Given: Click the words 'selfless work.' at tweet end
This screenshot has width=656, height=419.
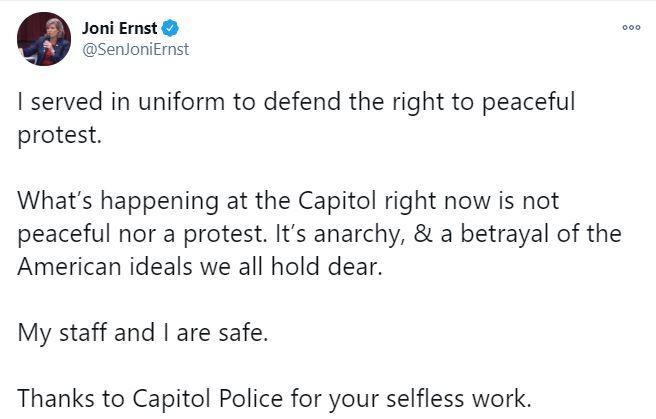Looking at the screenshot, I should pyautogui.click(x=459, y=399).
